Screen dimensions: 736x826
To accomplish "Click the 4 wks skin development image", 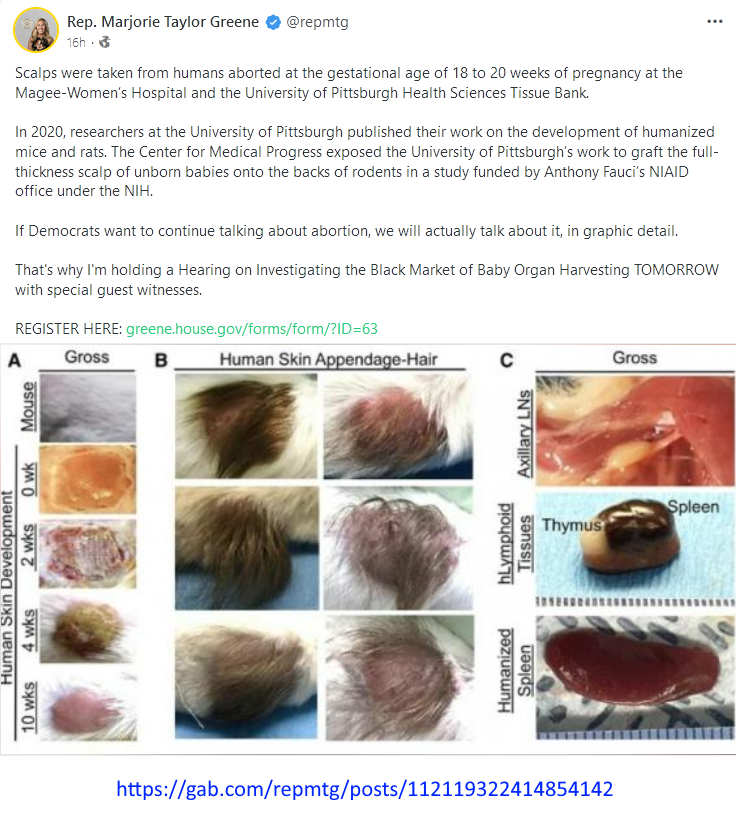I will point(87,628).
